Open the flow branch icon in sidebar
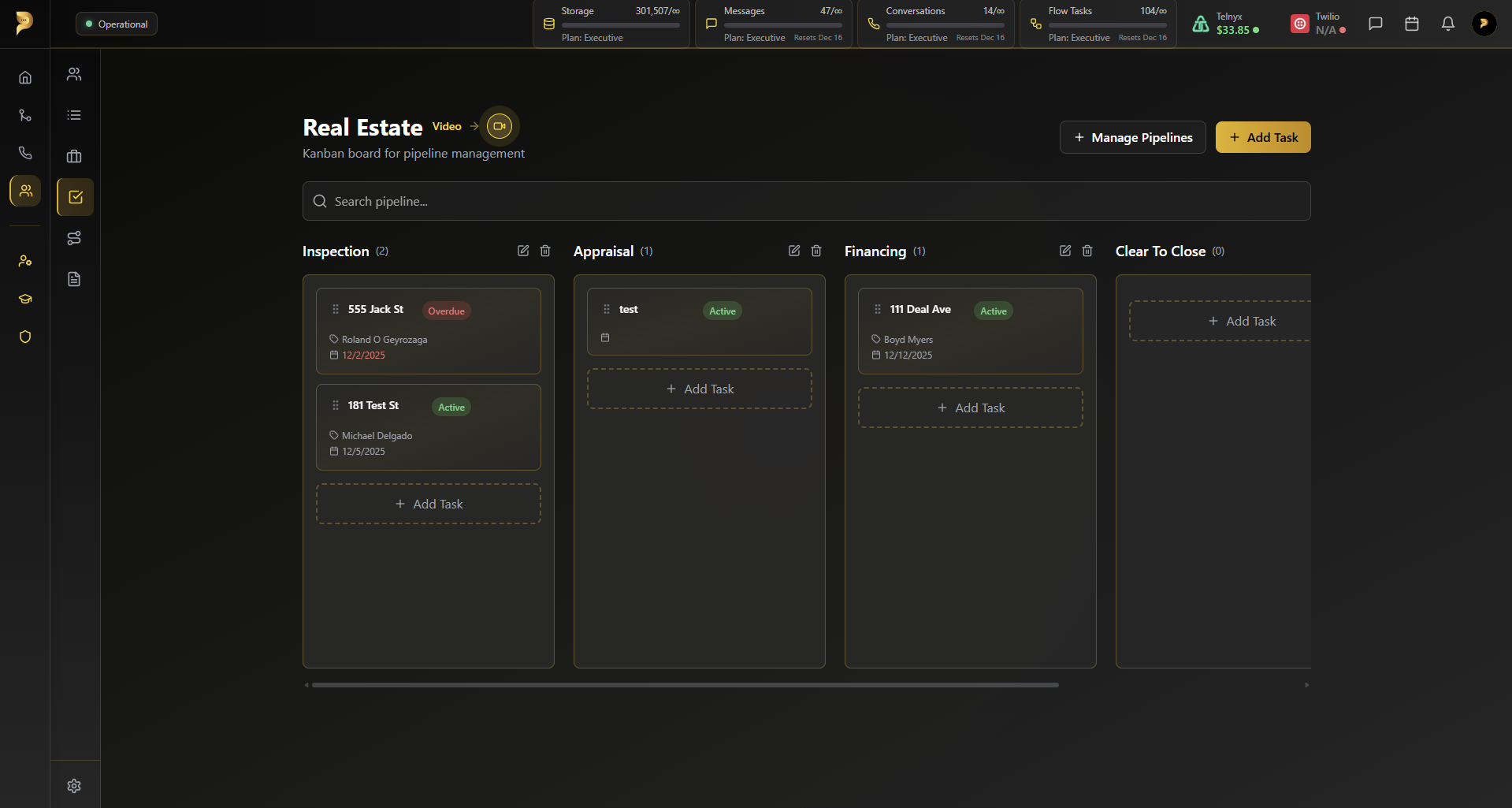 (25, 115)
